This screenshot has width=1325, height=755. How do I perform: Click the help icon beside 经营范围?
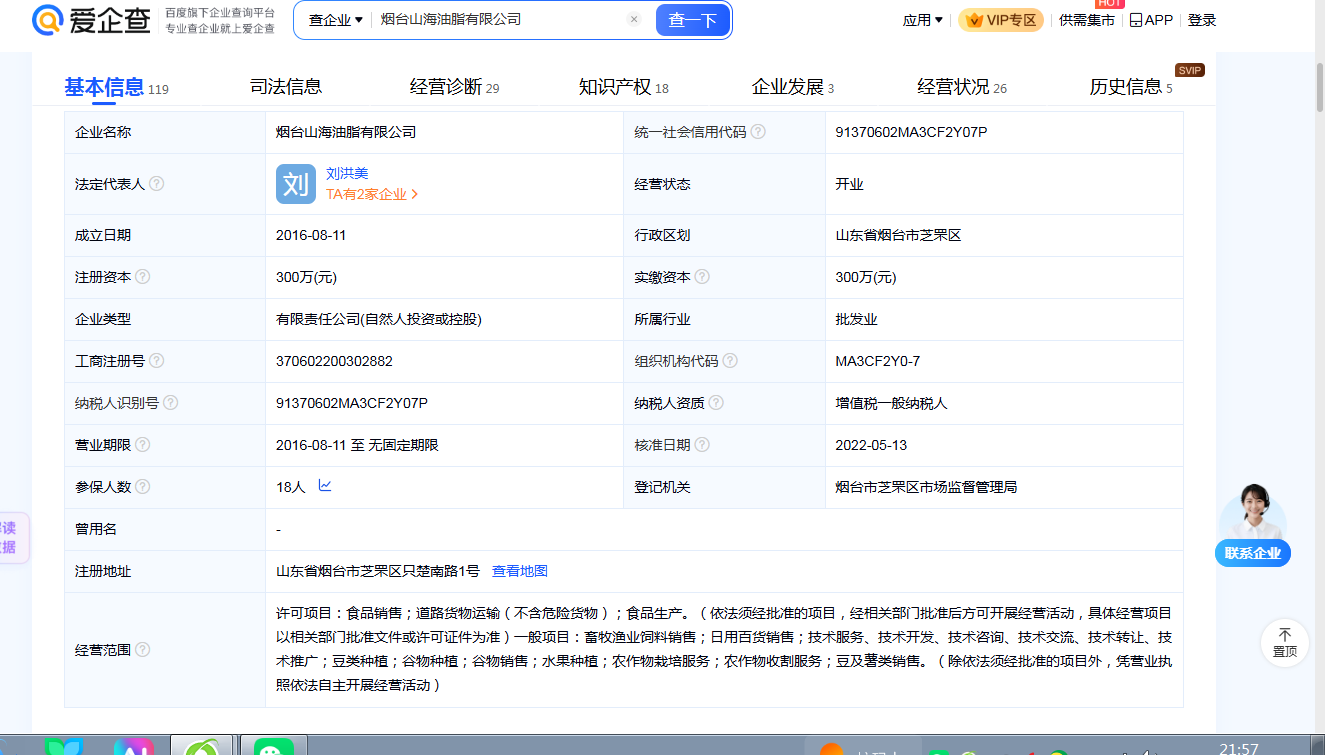tap(143, 650)
